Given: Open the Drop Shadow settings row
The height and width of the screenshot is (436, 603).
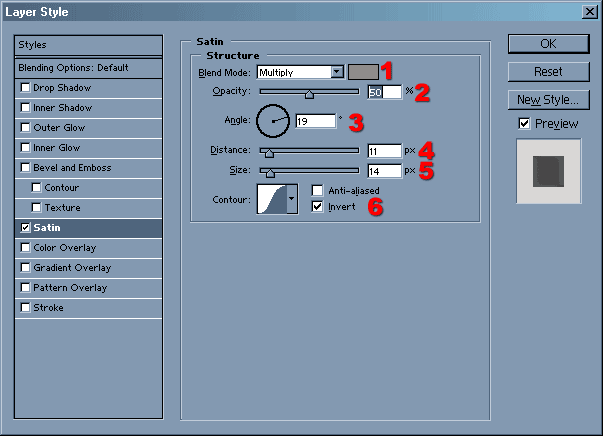Looking at the screenshot, I should 88,88.
